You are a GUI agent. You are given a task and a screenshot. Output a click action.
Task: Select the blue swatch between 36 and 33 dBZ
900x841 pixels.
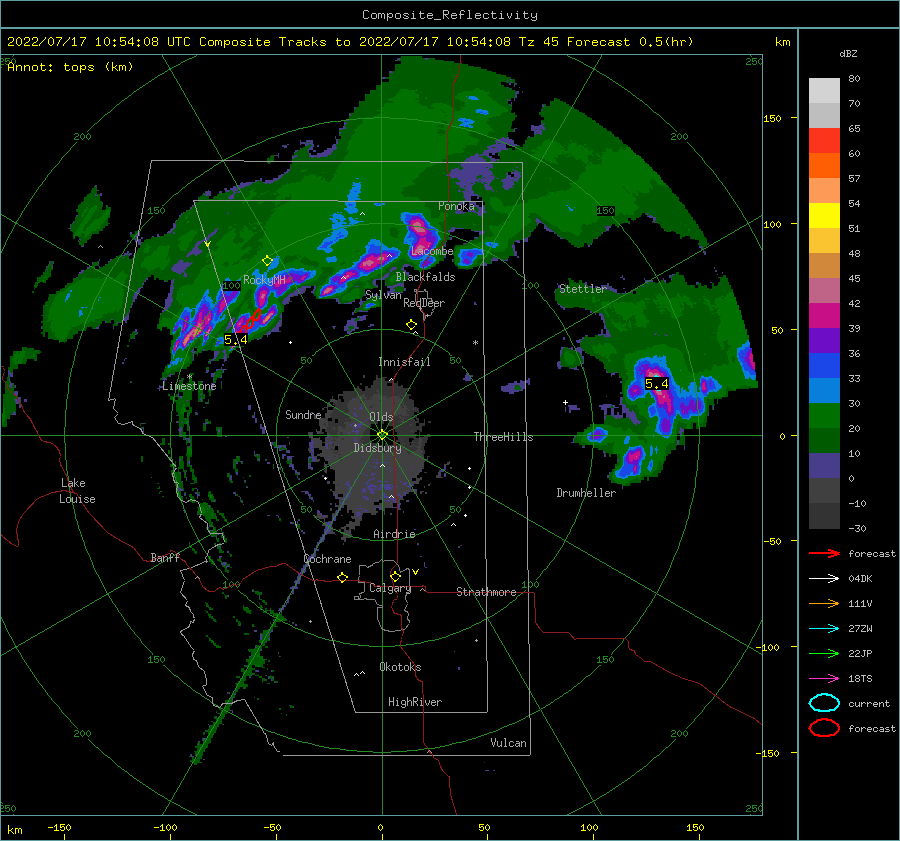click(x=824, y=365)
